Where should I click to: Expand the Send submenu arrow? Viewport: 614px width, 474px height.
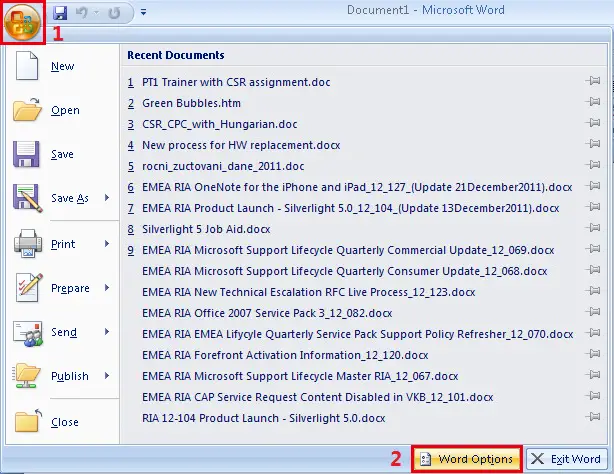coord(107,332)
